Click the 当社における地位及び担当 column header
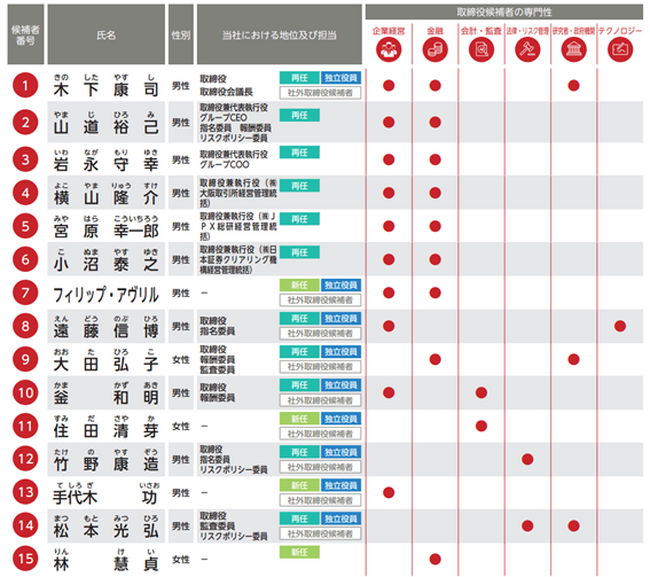Viewport: 650px width, 577px height. 279,34
